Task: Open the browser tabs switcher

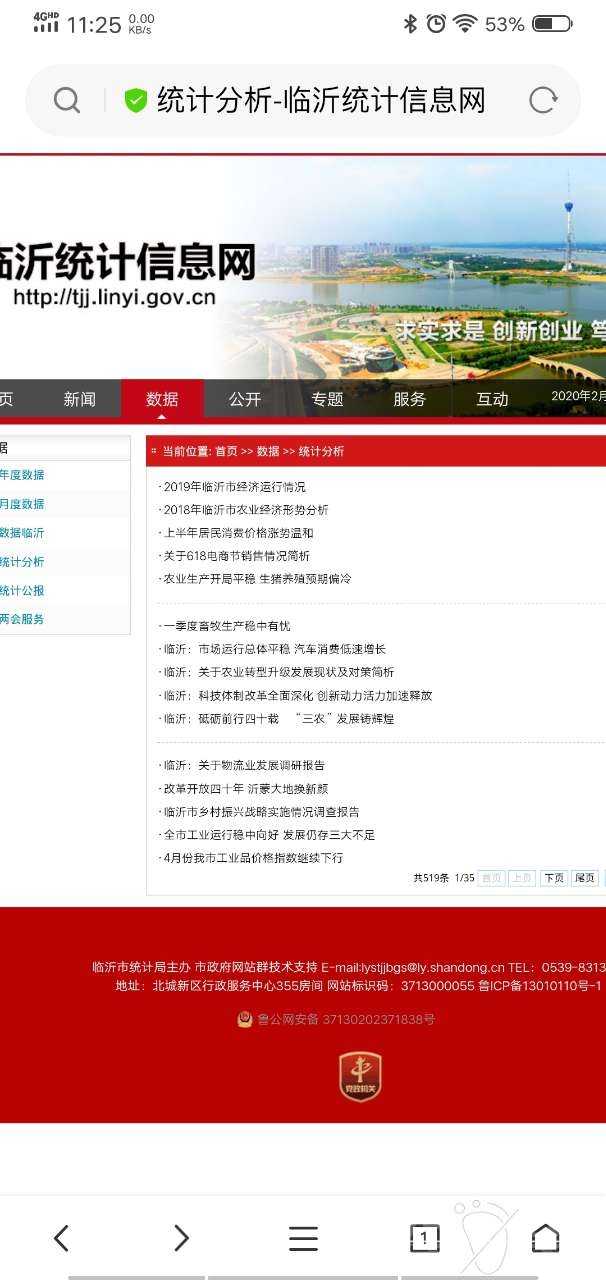Action: pos(424,1238)
